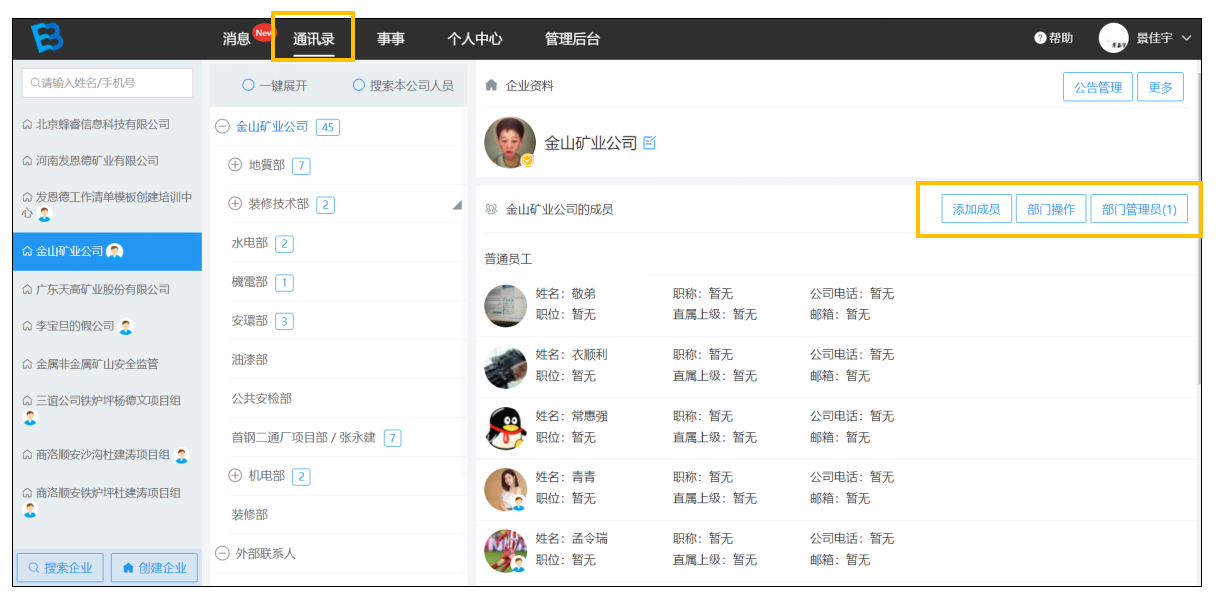The height and width of the screenshot is (601, 1218).
Task: Click the 创建企业 button
Action: point(154,567)
